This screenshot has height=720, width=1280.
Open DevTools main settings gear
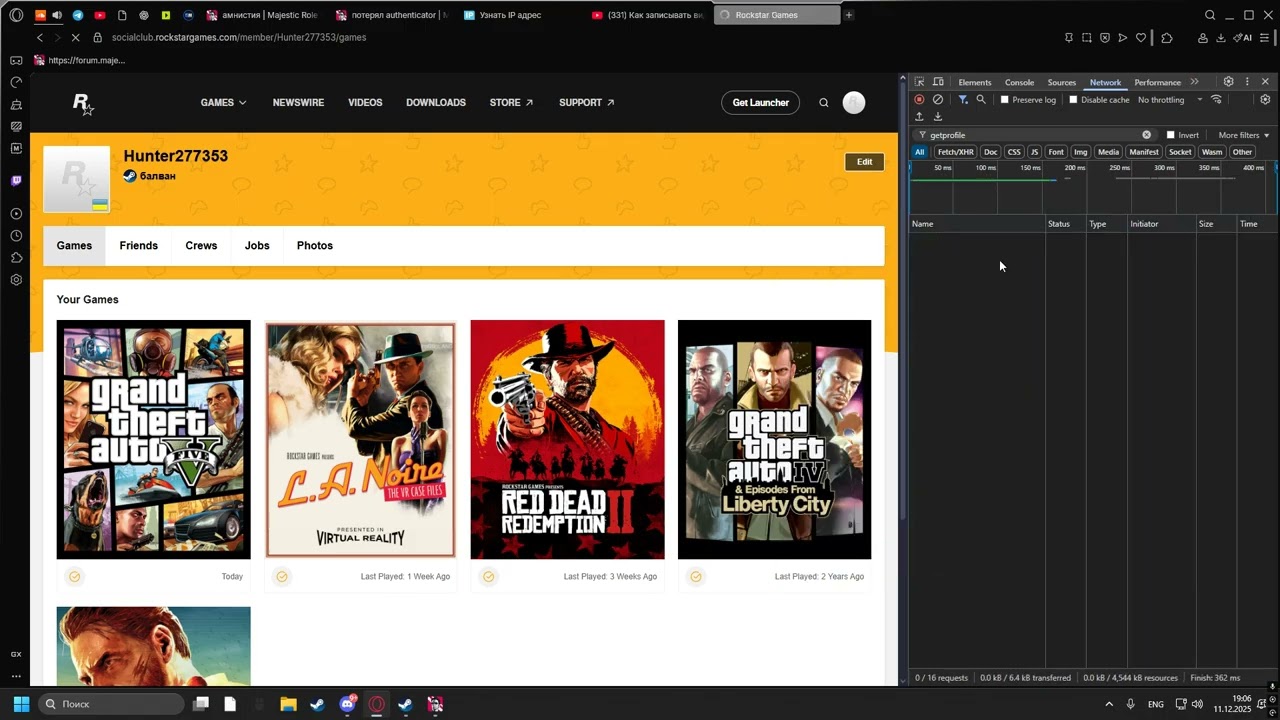click(1228, 82)
